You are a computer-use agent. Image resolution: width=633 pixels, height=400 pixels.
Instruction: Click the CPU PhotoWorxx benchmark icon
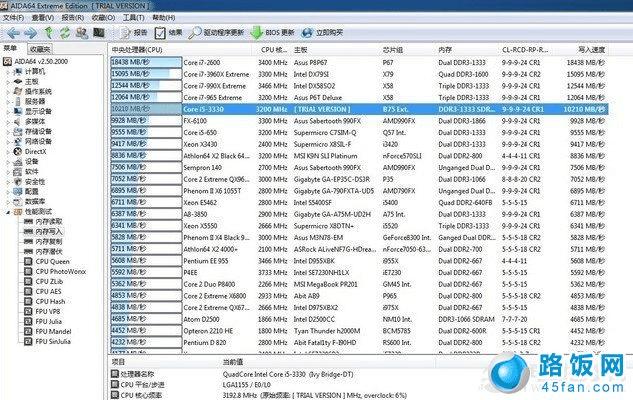coord(28,272)
